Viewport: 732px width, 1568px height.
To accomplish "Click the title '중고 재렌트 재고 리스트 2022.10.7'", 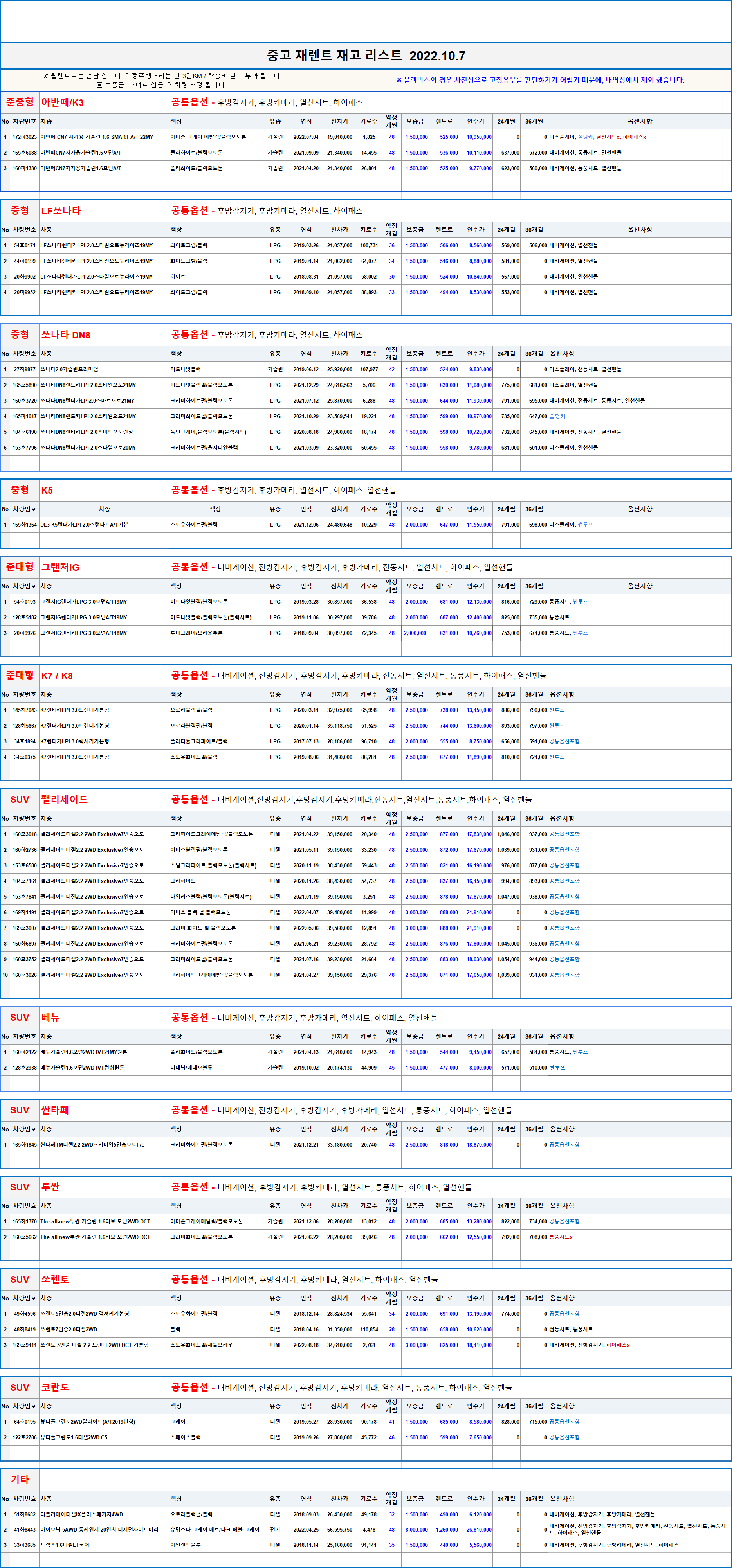I will click(x=365, y=56).
